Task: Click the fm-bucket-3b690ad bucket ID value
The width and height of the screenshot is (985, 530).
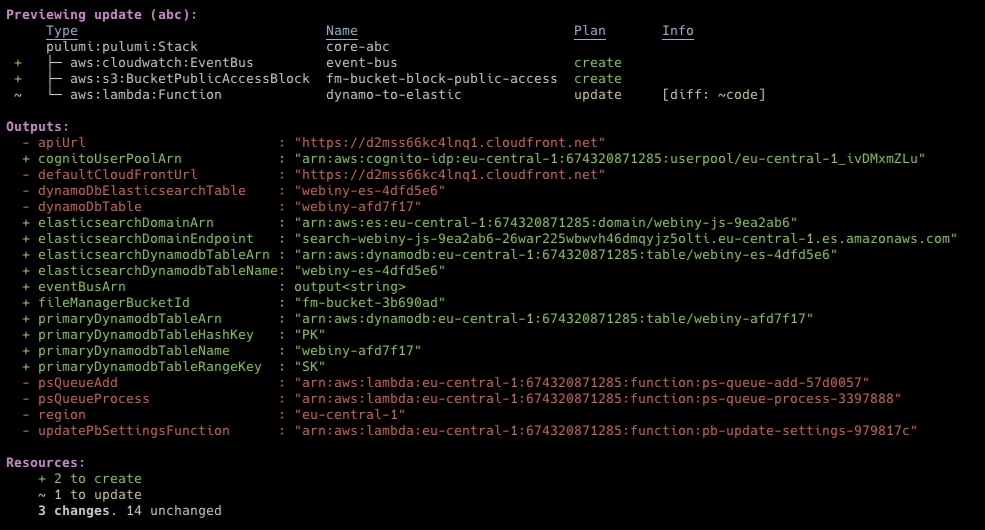Action: tap(369, 303)
